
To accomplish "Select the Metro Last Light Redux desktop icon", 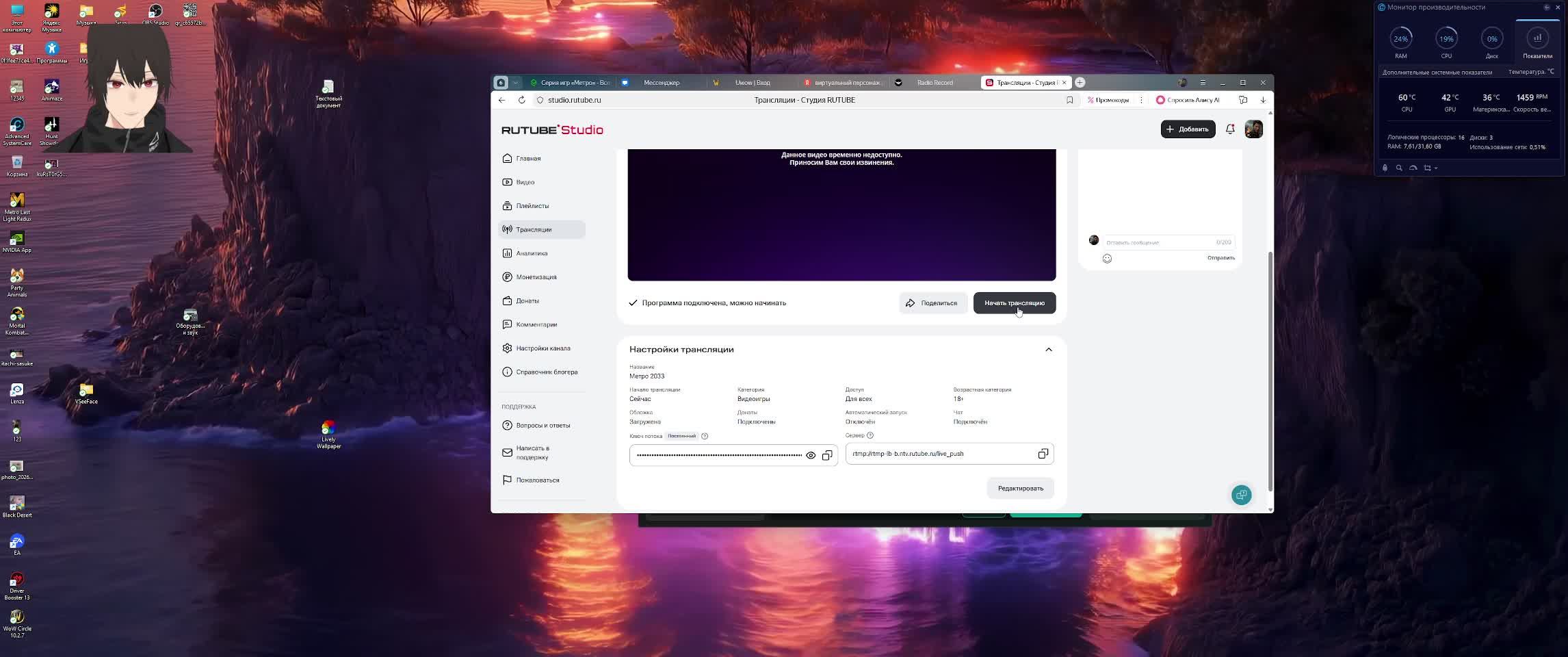I will [17, 207].
